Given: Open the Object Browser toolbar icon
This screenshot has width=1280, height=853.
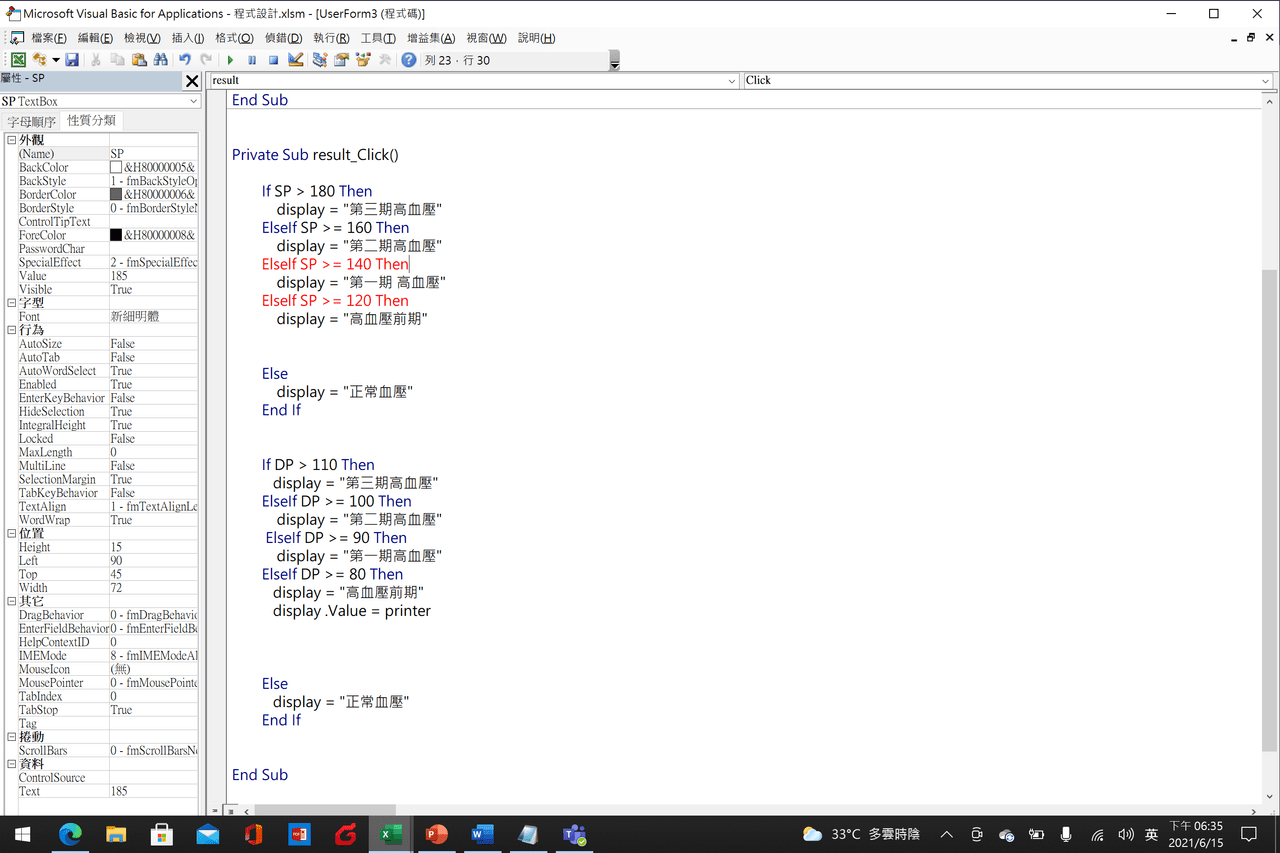Looking at the screenshot, I should 362,60.
